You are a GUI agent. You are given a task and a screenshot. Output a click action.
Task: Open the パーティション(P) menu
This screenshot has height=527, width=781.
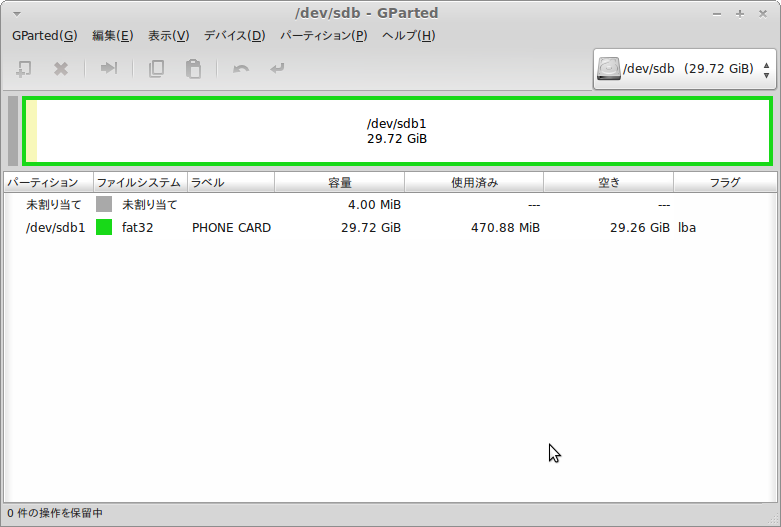(x=324, y=36)
